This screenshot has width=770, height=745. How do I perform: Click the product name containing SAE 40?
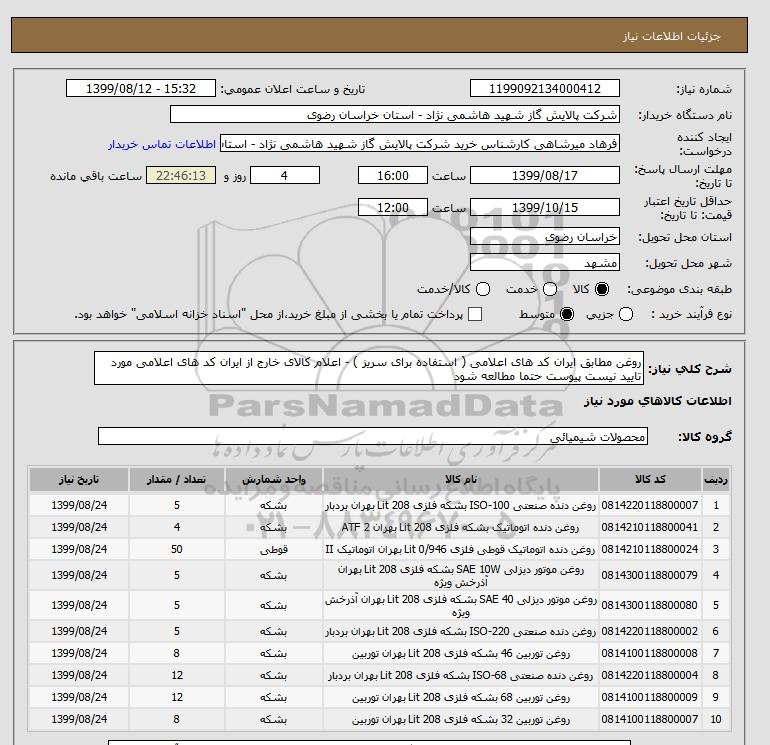461,606
